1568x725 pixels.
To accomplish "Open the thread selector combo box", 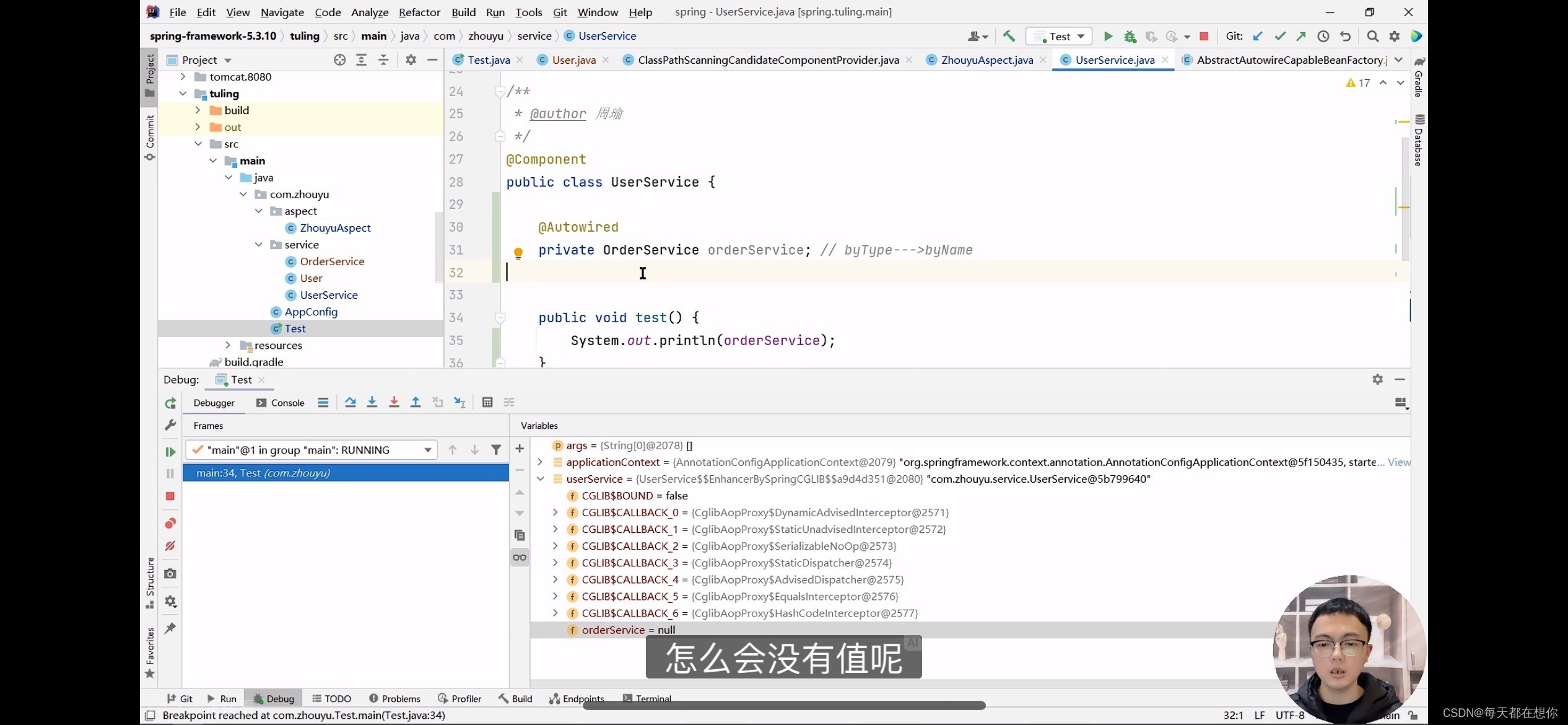I will 311,450.
